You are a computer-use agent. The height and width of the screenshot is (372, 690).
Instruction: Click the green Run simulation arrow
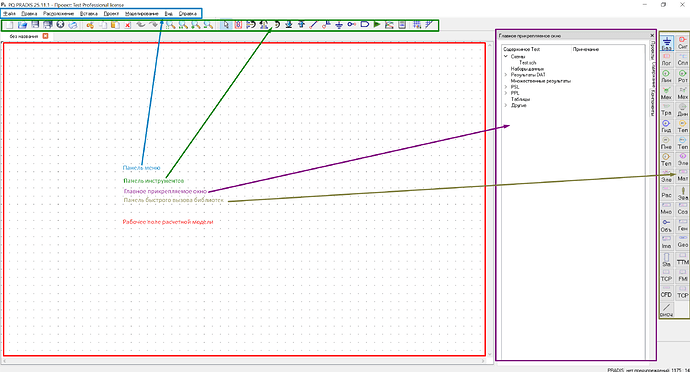(x=377, y=25)
